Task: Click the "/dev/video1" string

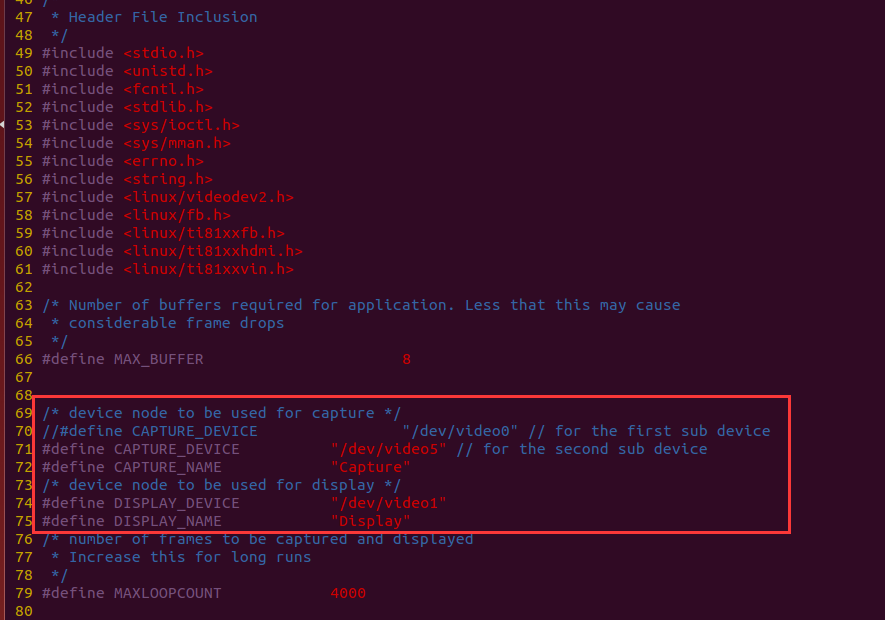Action: pos(389,503)
